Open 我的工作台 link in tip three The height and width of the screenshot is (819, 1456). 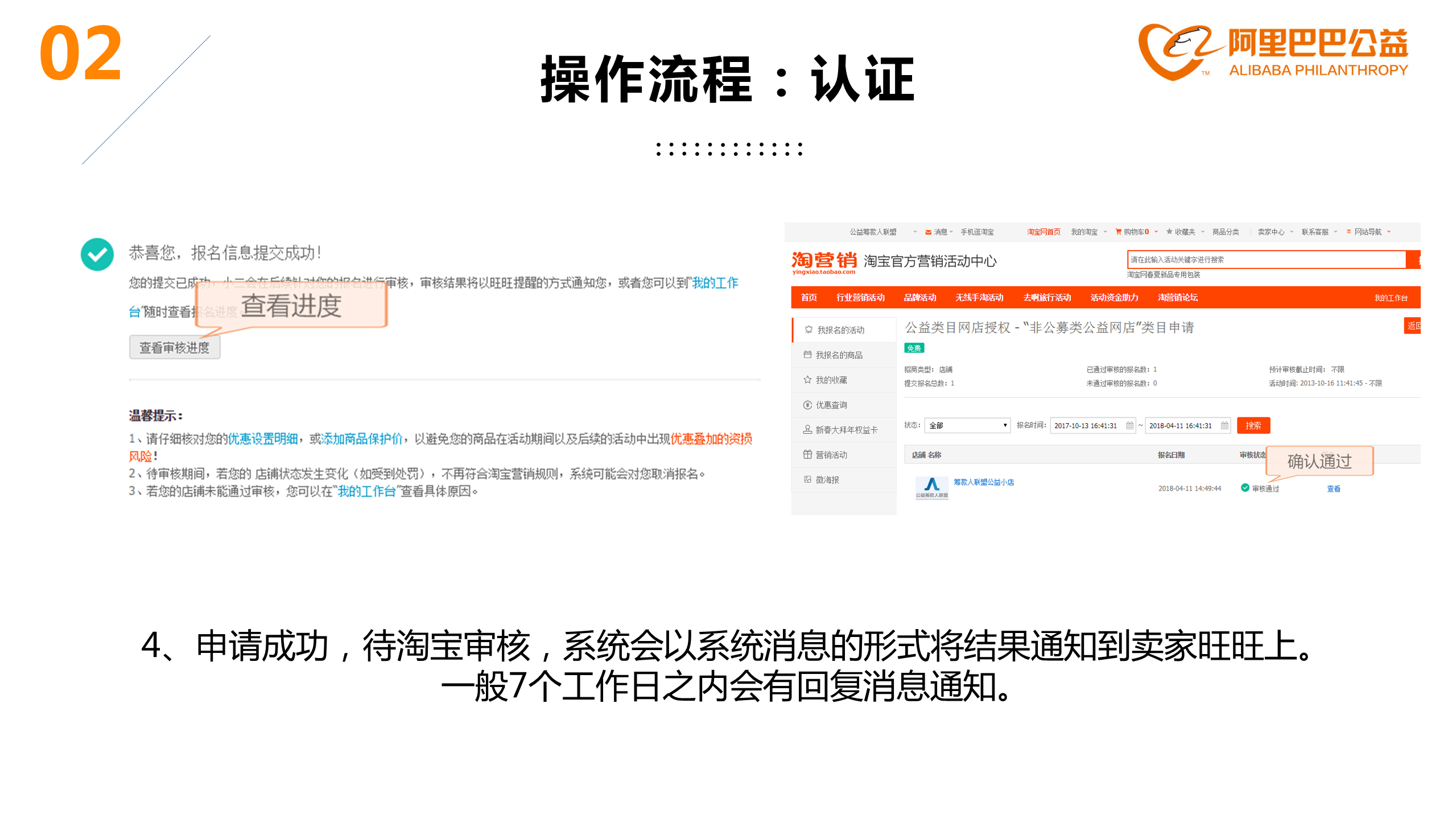(366, 491)
